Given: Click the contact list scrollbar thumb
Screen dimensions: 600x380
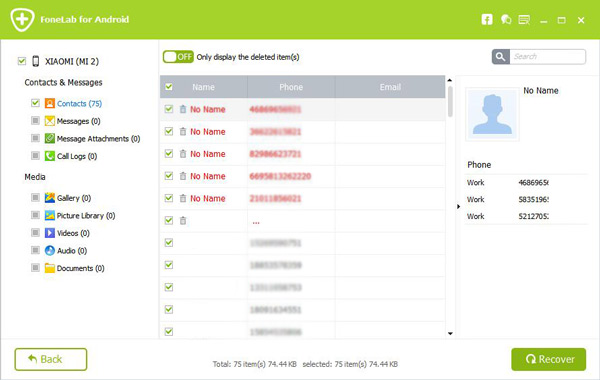Looking at the screenshot, I should (x=450, y=101).
